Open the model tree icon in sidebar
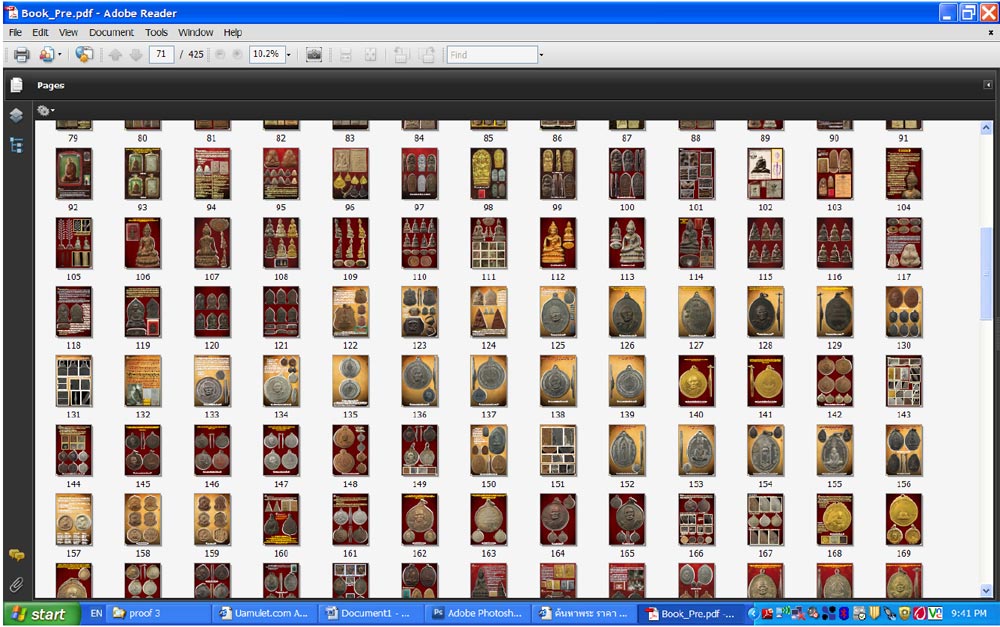The height and width of the screenshot is (627, 1000). 16,145
